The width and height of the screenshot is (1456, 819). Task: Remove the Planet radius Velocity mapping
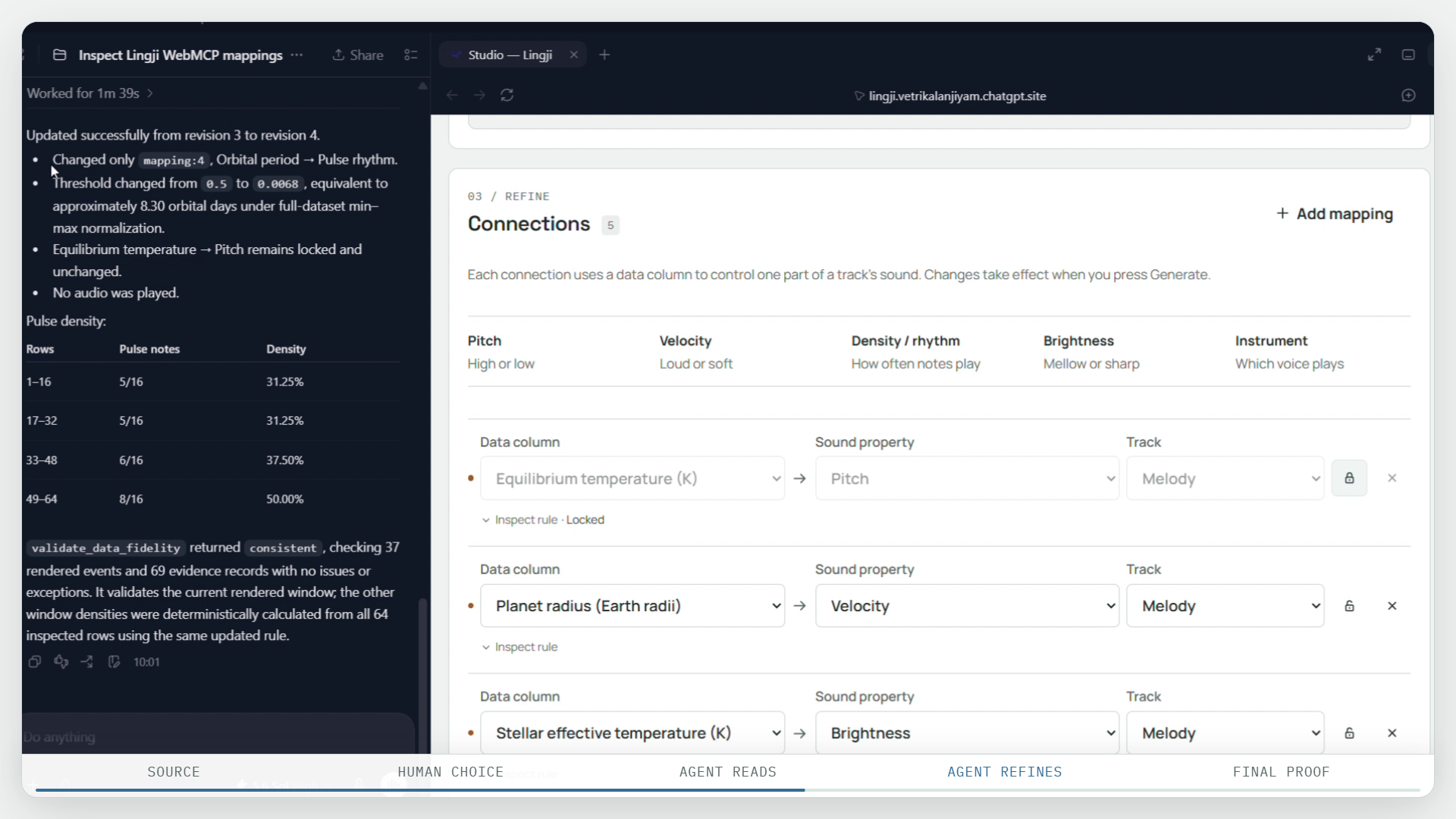(1392, 606)
